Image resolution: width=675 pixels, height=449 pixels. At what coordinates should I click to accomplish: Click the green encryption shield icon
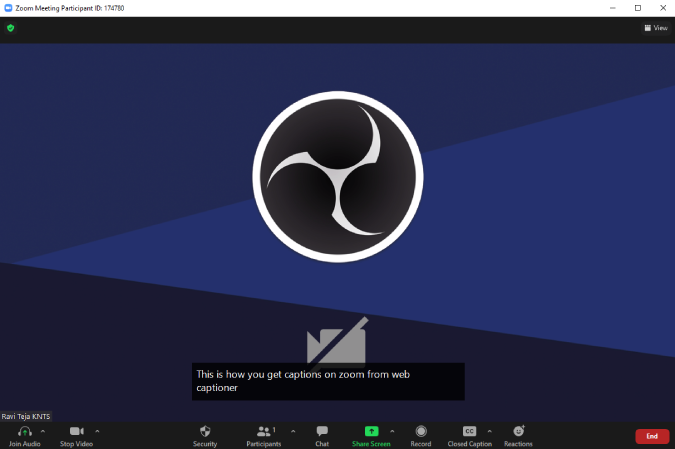click(x=11, y=28)
